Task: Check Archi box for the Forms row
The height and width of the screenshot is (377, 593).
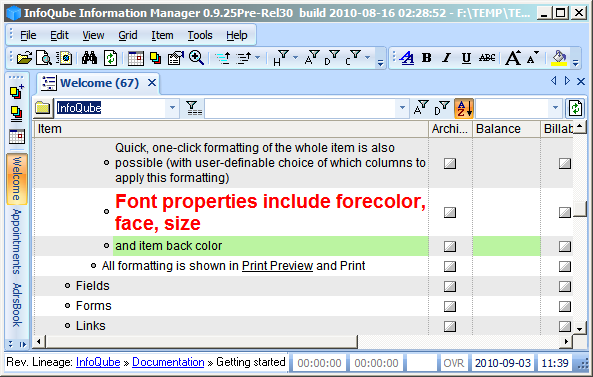Action: coord(450,306)
